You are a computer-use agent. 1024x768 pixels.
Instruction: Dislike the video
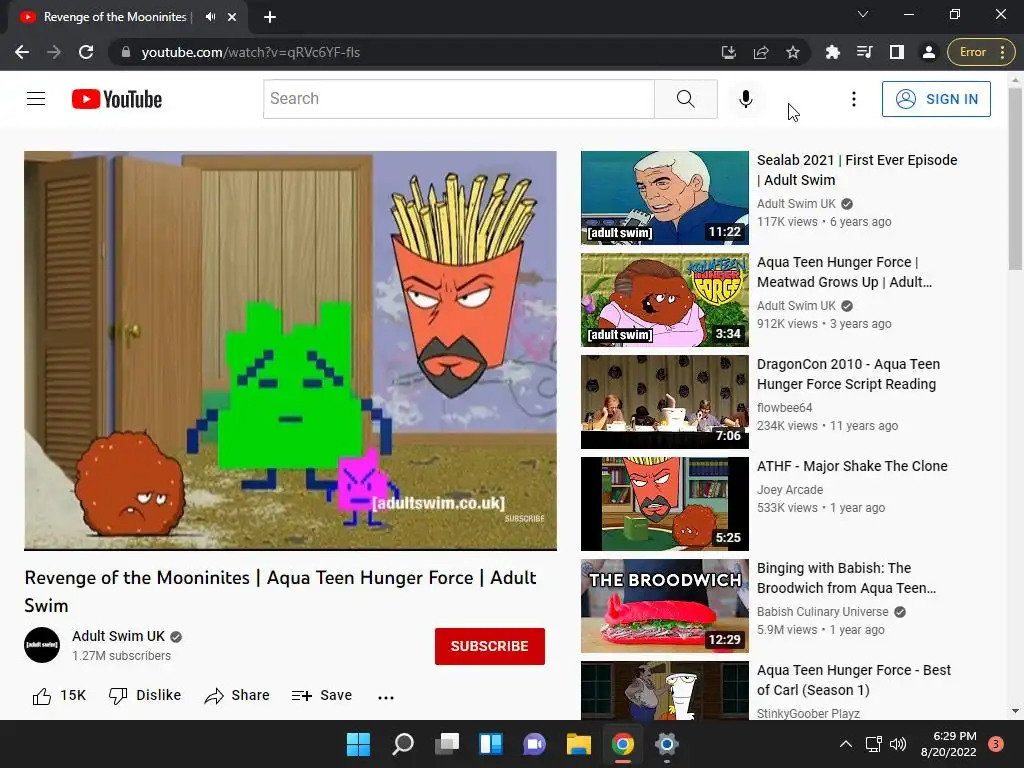click(145, 696)
